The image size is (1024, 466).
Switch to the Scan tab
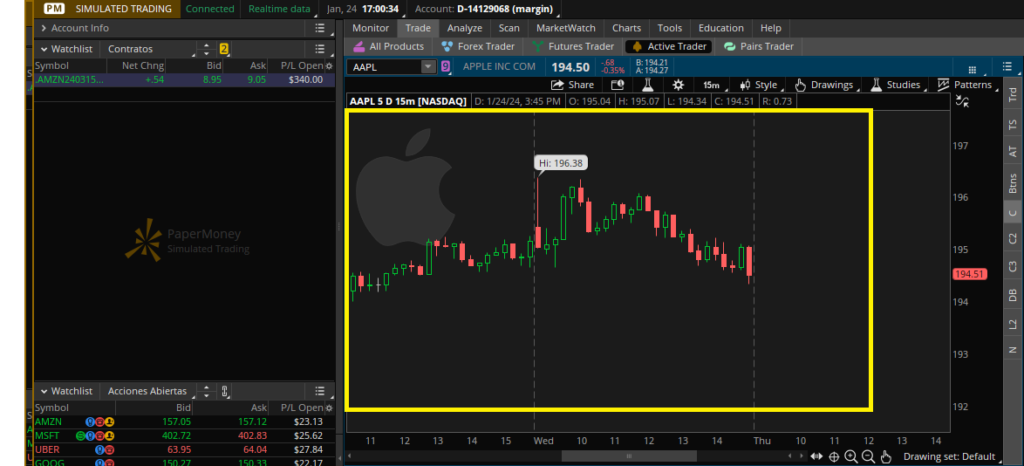click(509, 28)
